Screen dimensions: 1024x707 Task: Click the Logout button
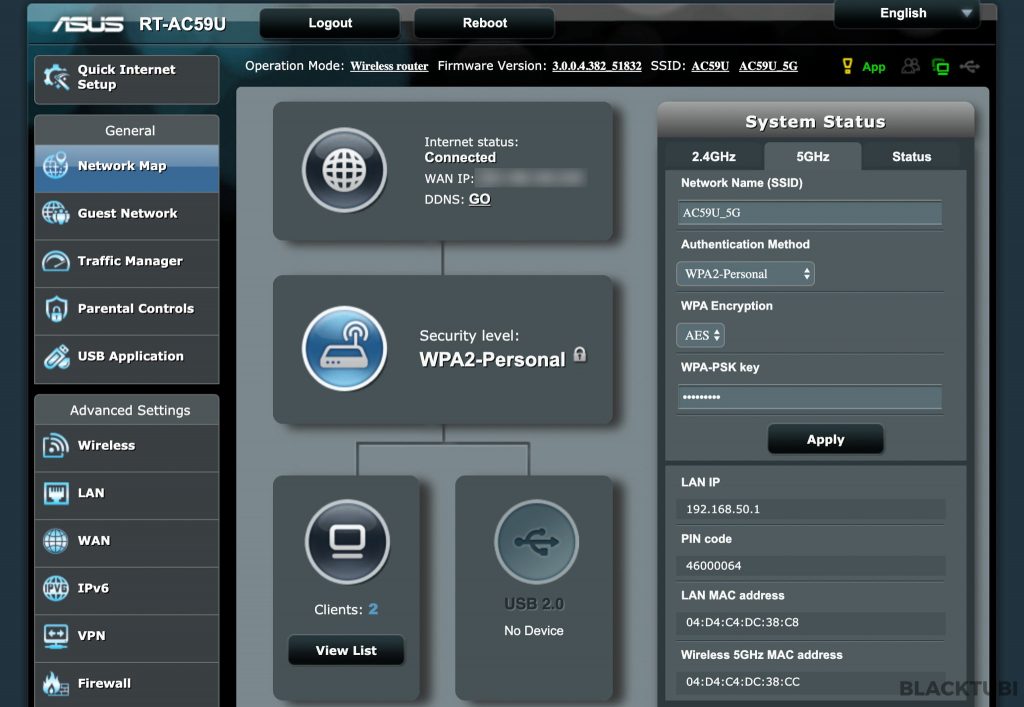click(330, 23)
